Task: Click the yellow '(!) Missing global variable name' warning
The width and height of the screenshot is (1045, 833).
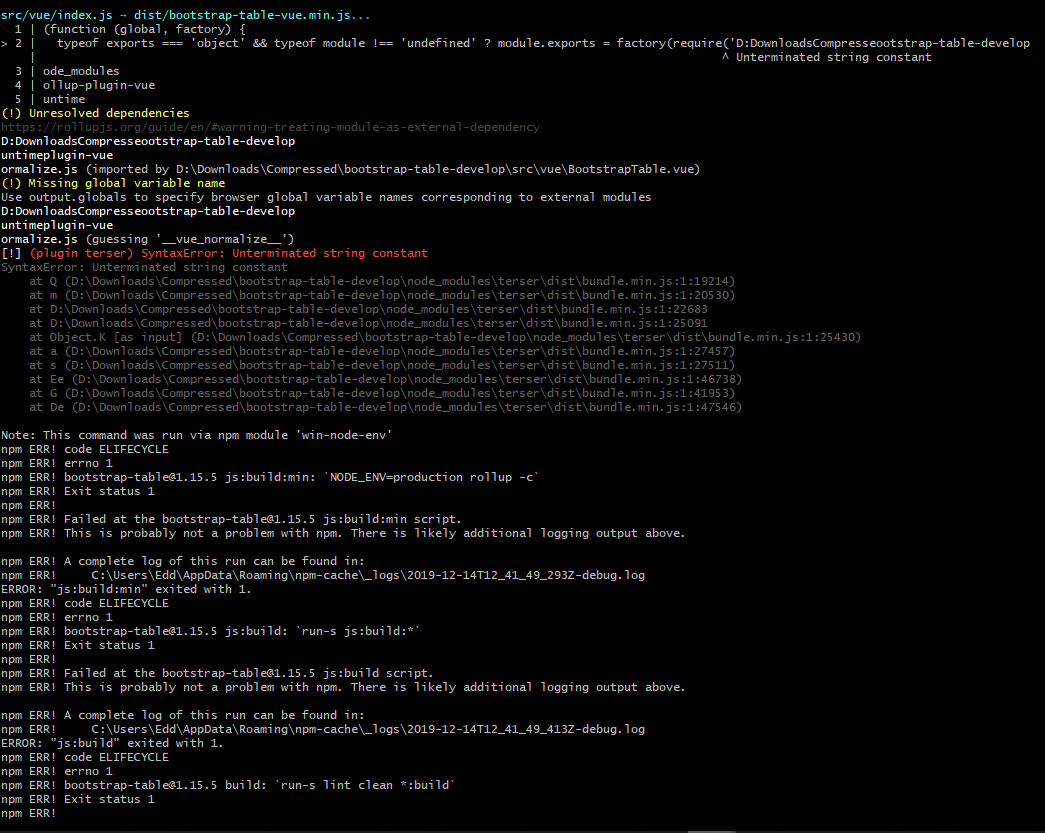Action: 113,183
